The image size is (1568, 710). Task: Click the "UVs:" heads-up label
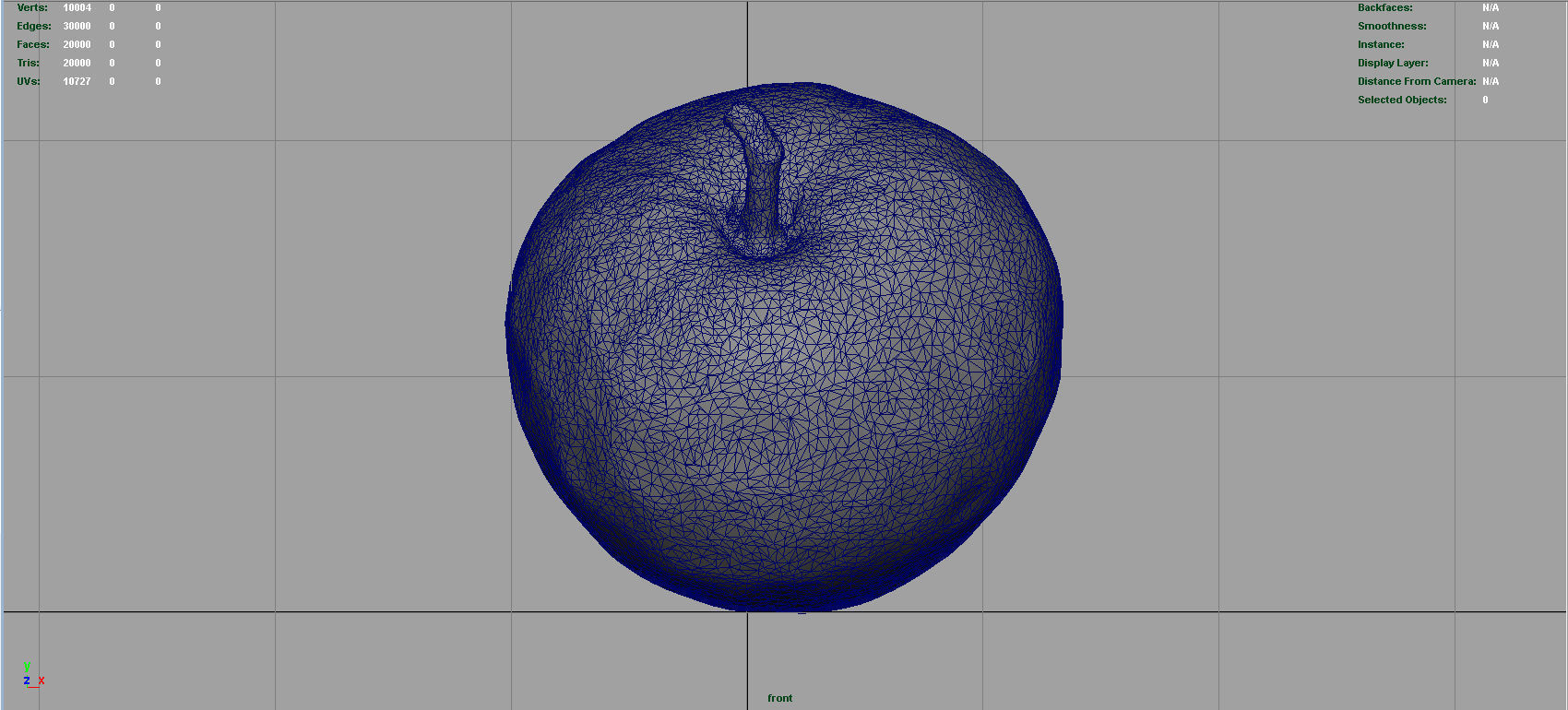point(29,81)
